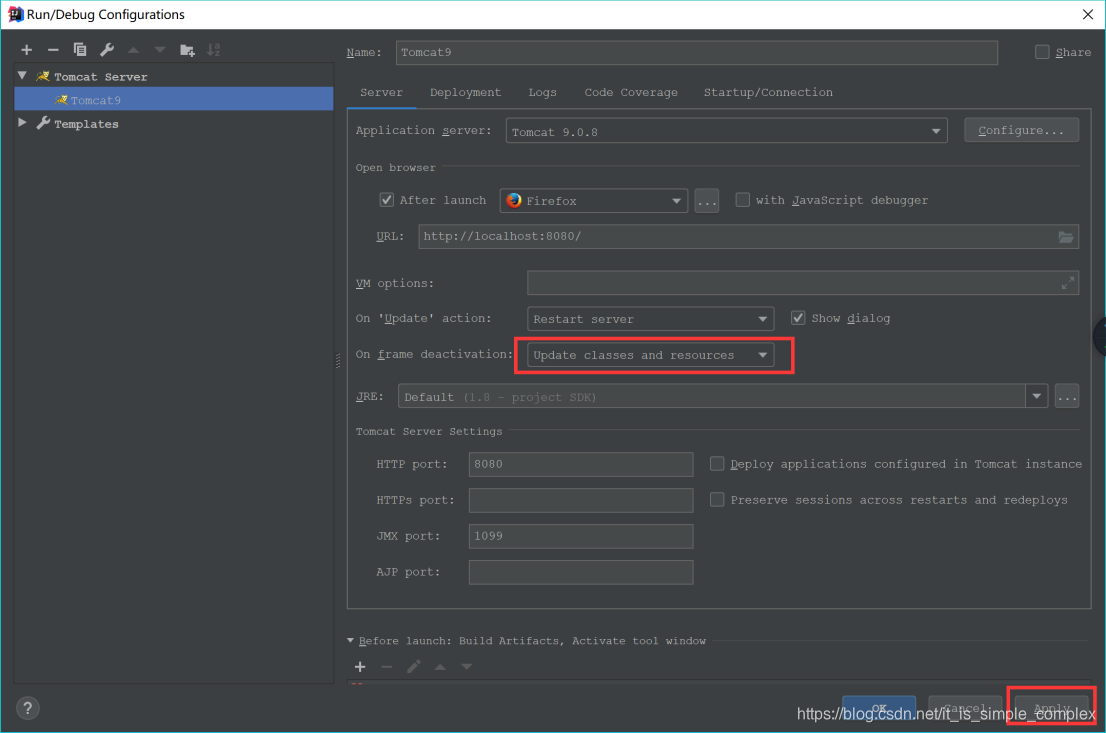Check Preserve sessions across restarts and redeploys
Image resolution: width=1106 pixels, height=733 pixels.
click(x=717, y=499)
